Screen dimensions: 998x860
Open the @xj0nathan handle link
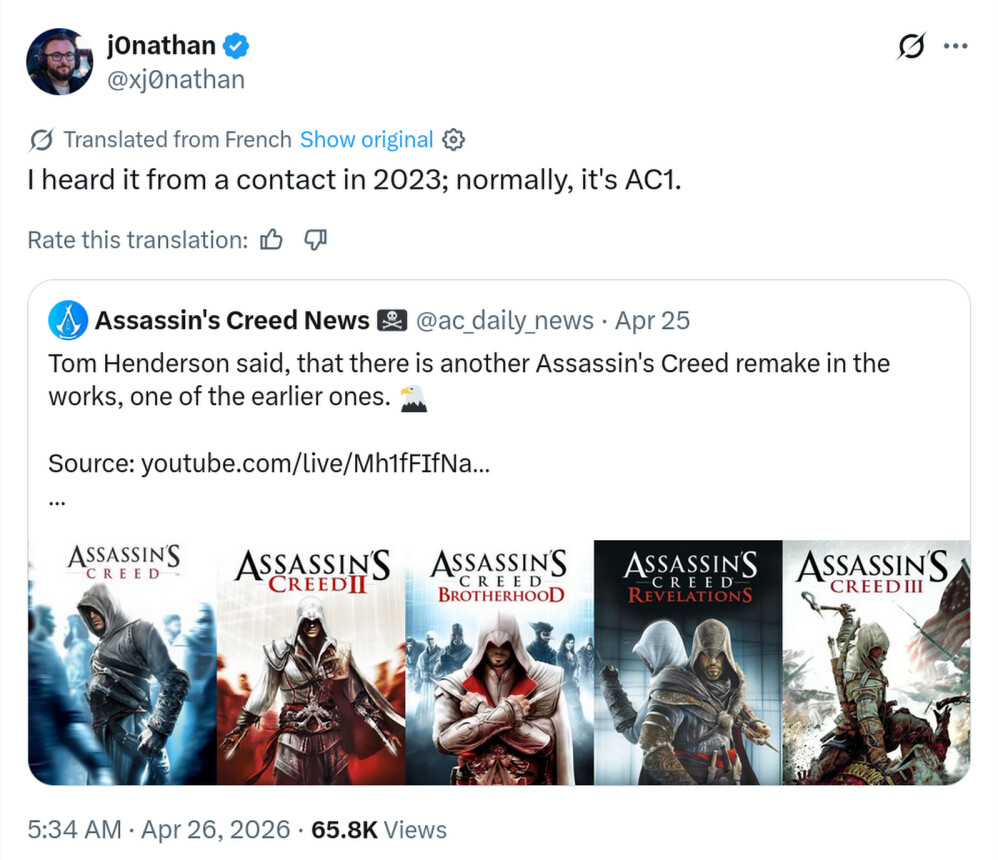tap(175, 79)
